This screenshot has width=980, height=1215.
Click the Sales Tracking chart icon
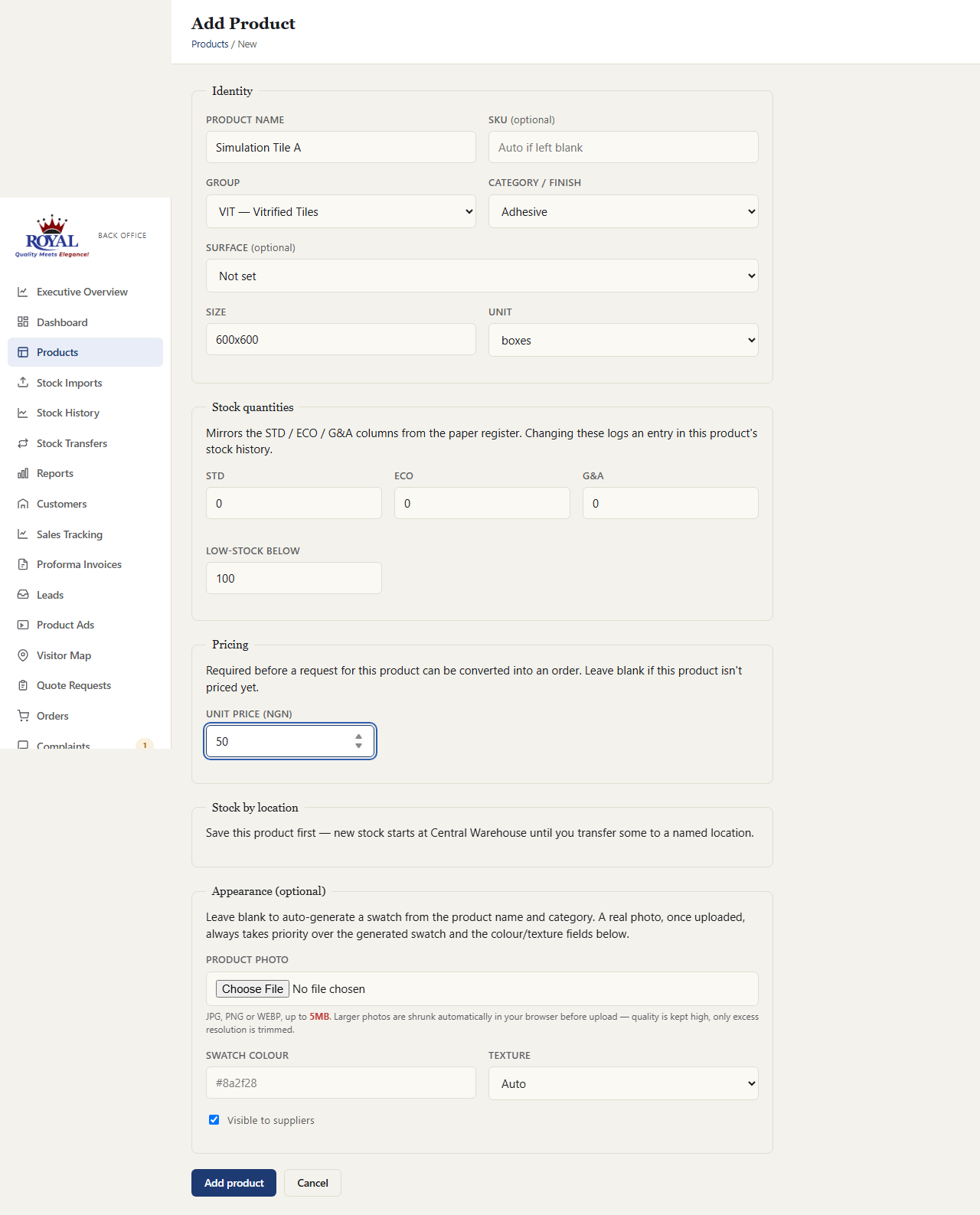click(23, 534)
